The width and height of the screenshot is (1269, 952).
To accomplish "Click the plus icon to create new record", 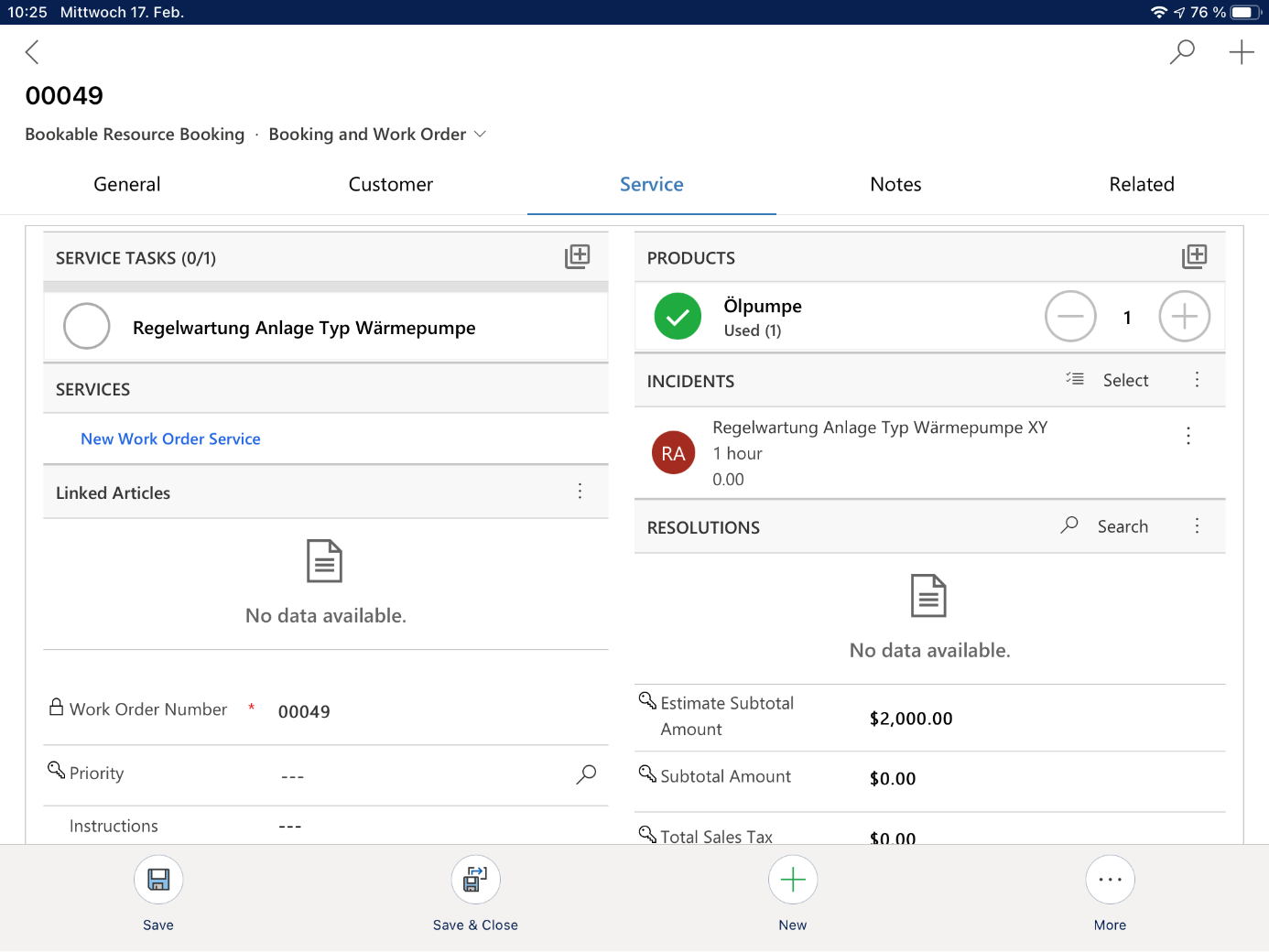I will [1242, 52].
